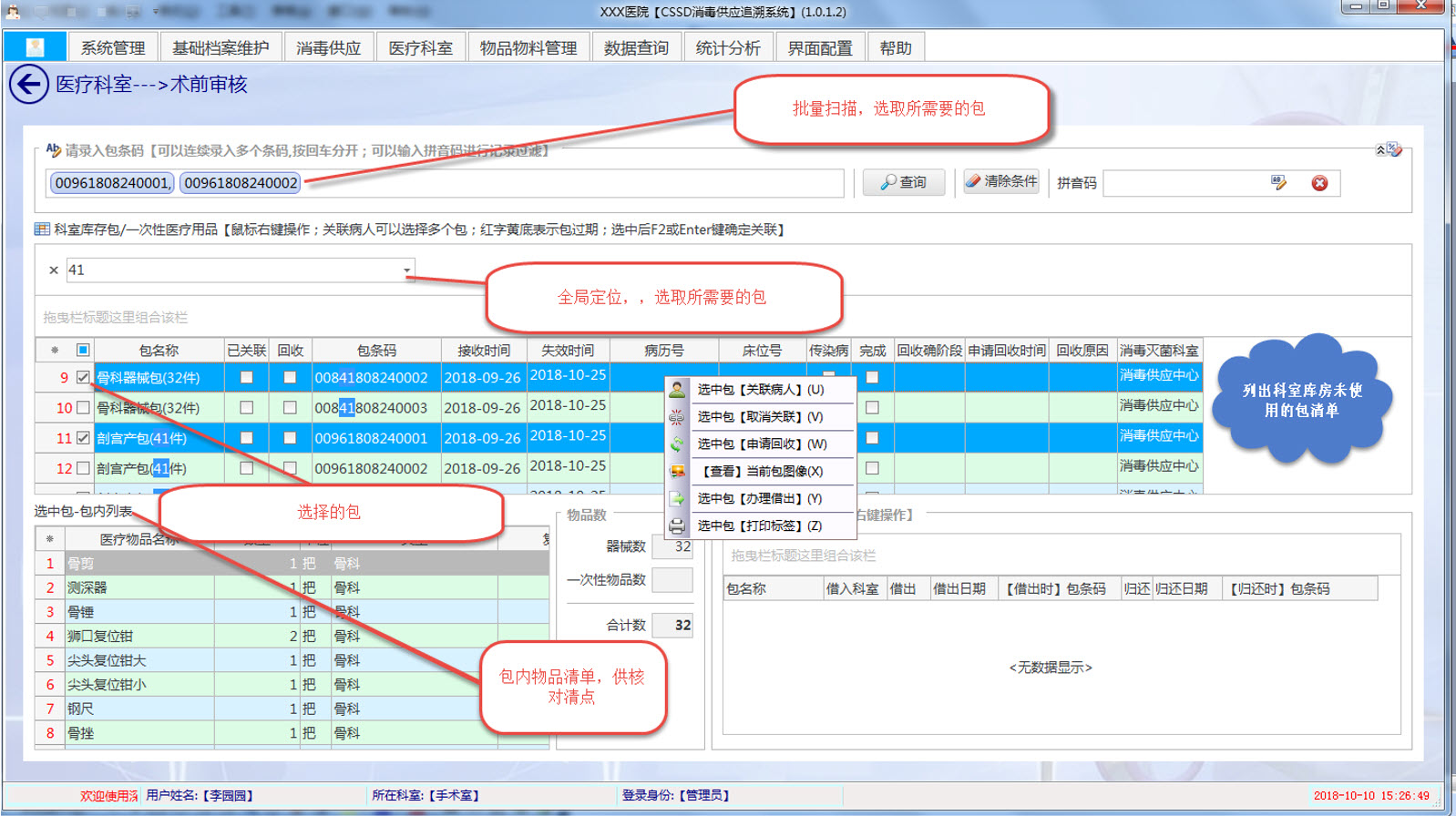Uncheck the row 9 selection checkbox
Screen dimensions: 1456x816
[83, 377]
